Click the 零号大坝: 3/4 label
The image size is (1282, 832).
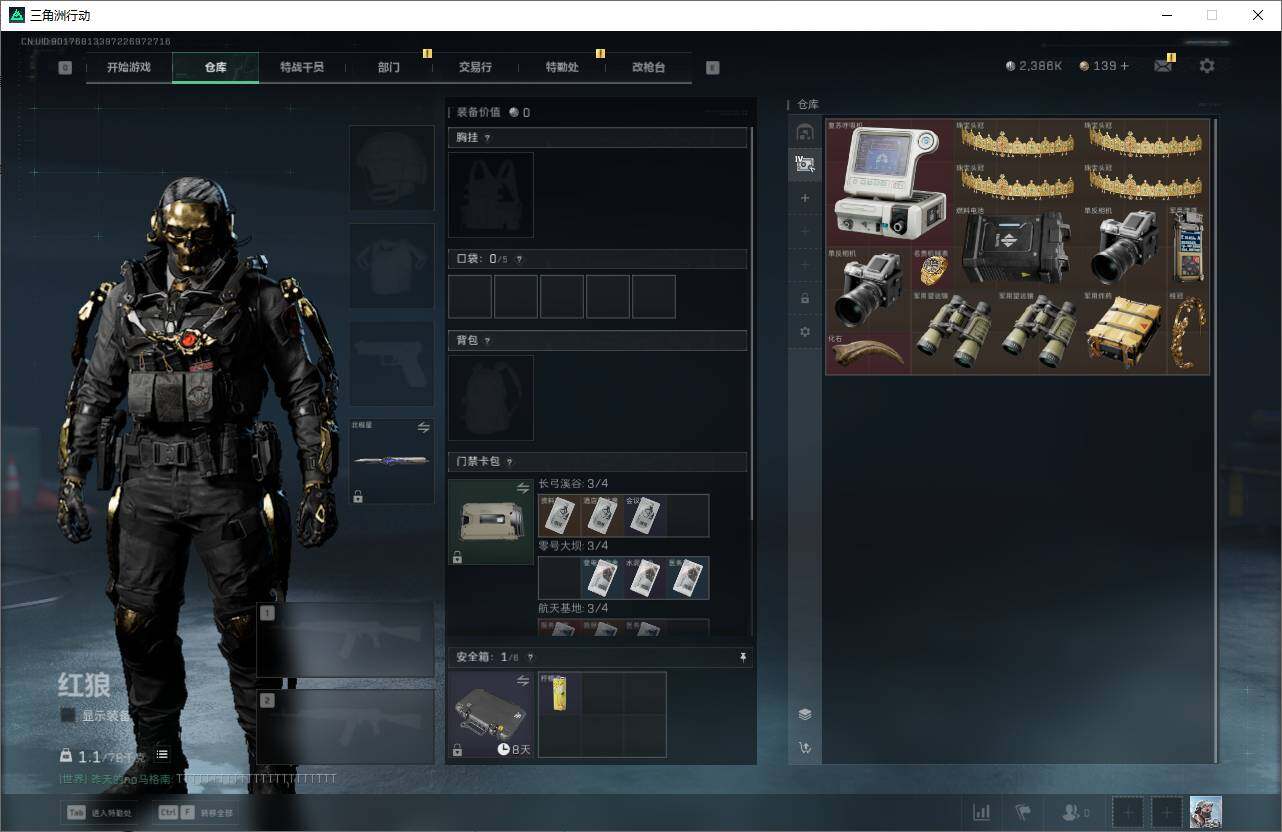(x=573, y=546)
